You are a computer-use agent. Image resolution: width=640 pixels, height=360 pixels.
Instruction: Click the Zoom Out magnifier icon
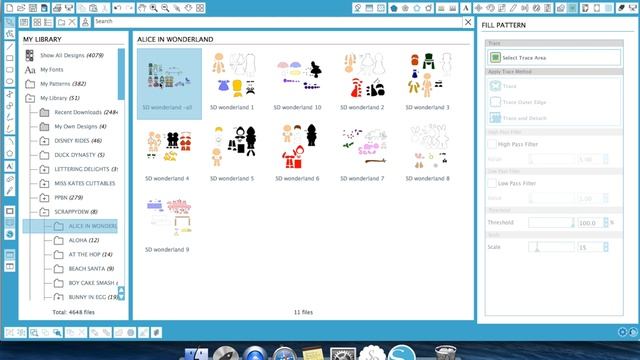[165, 8]
